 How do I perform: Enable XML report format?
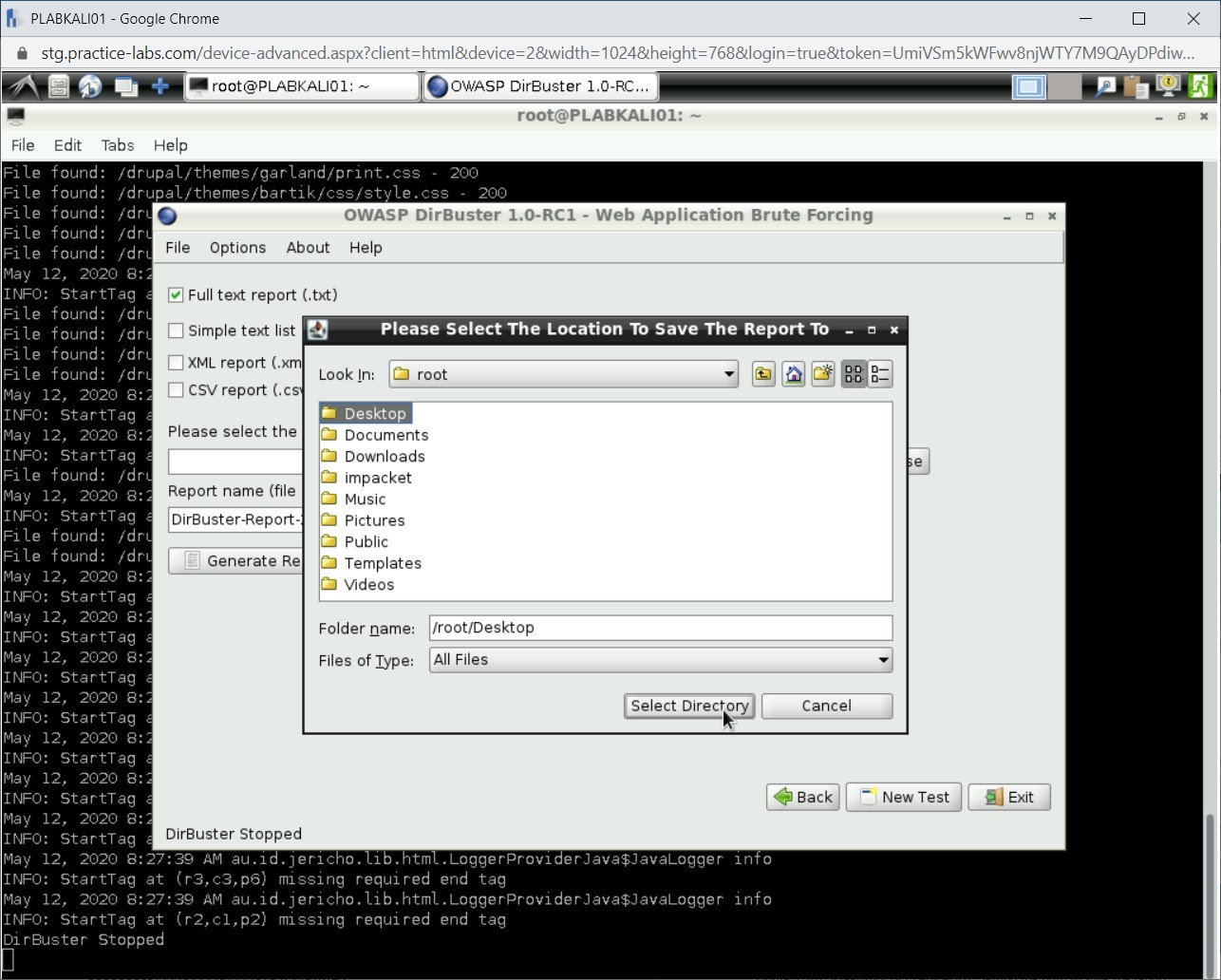coord(176,362)
